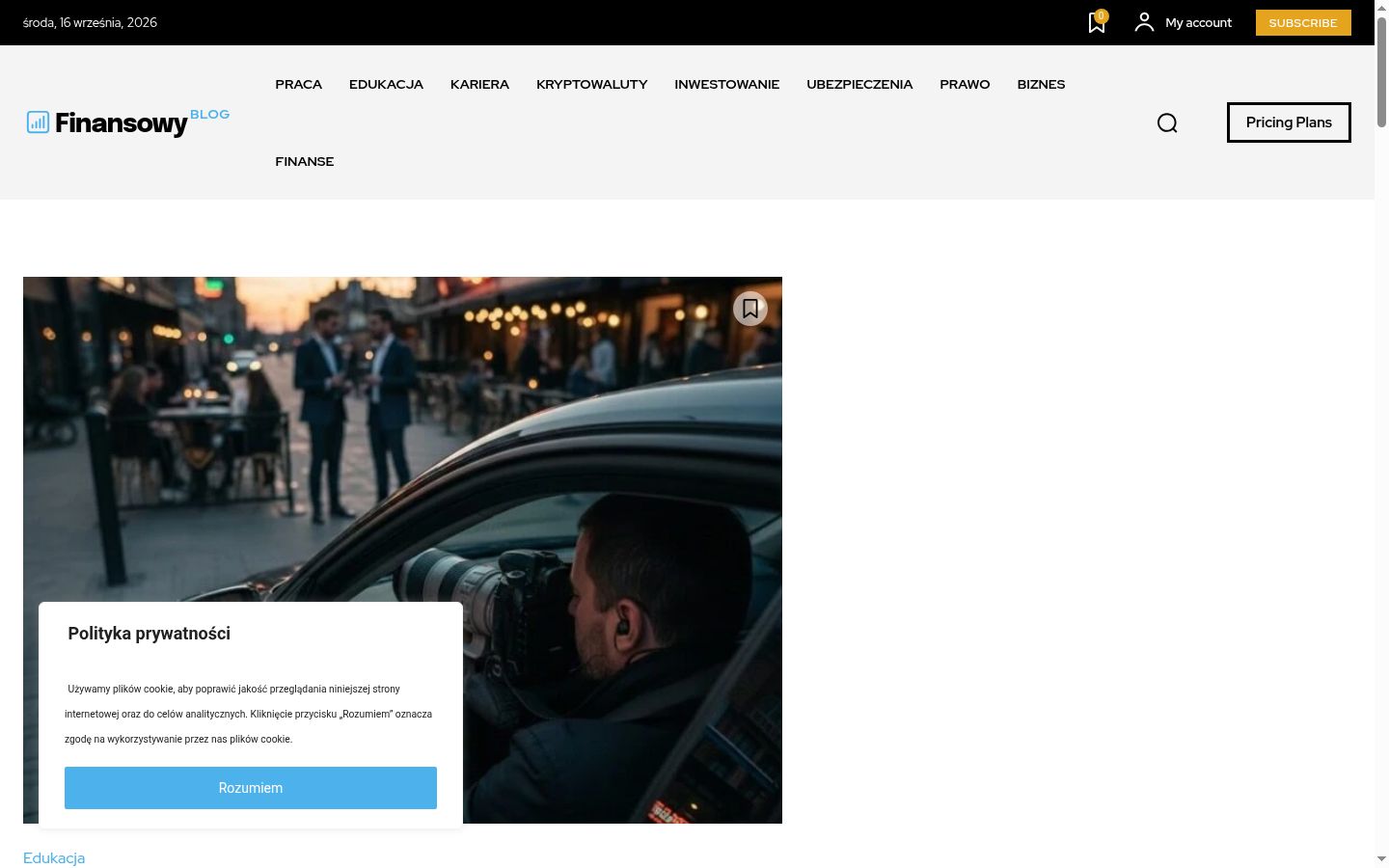Viewport: 1389px width, 868px height.
Task: Click the page vertical scrollbar thumb
Action: coord(1381,70)
